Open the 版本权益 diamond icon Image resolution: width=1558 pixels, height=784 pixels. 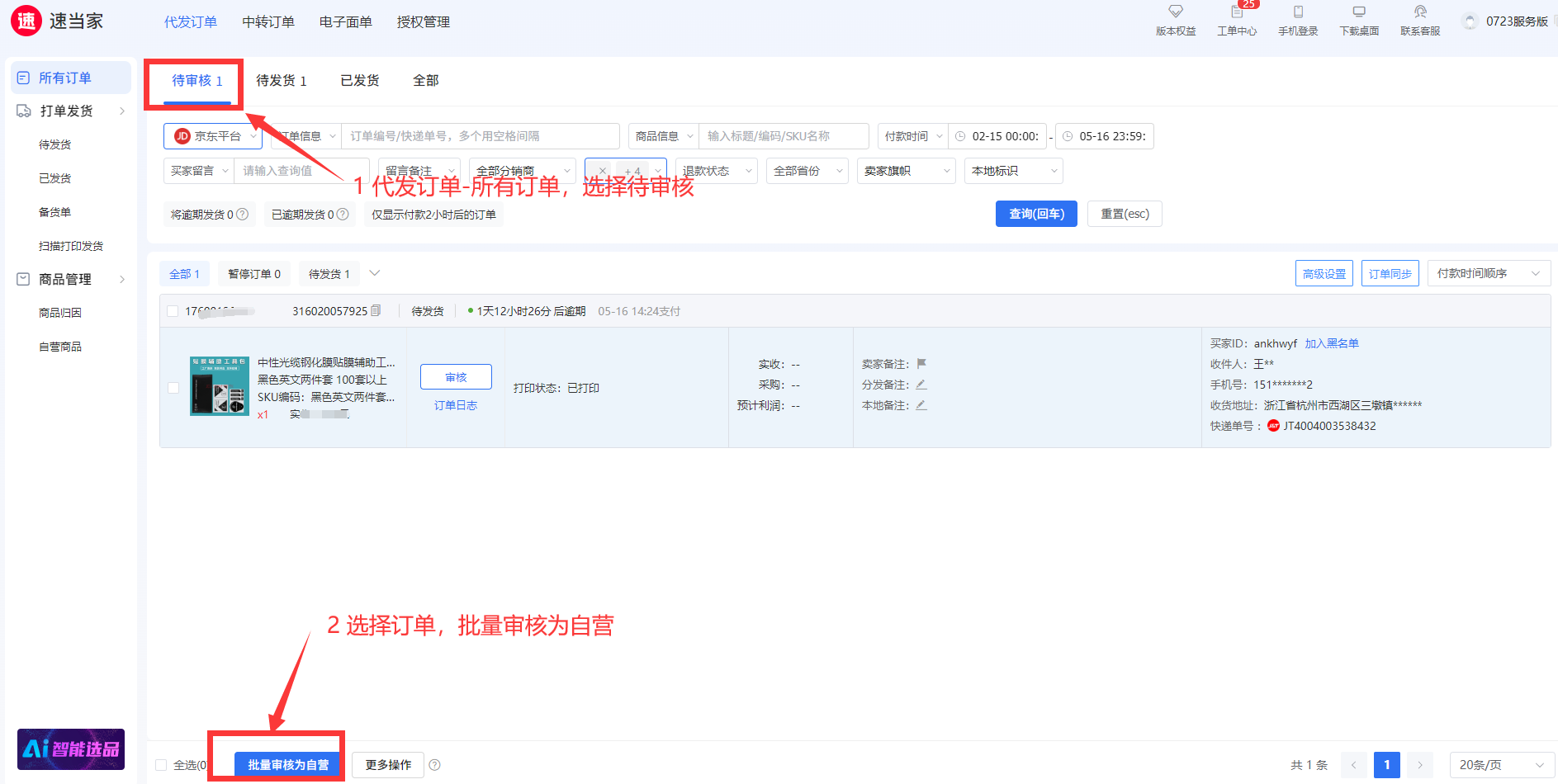coord(1175,12)
